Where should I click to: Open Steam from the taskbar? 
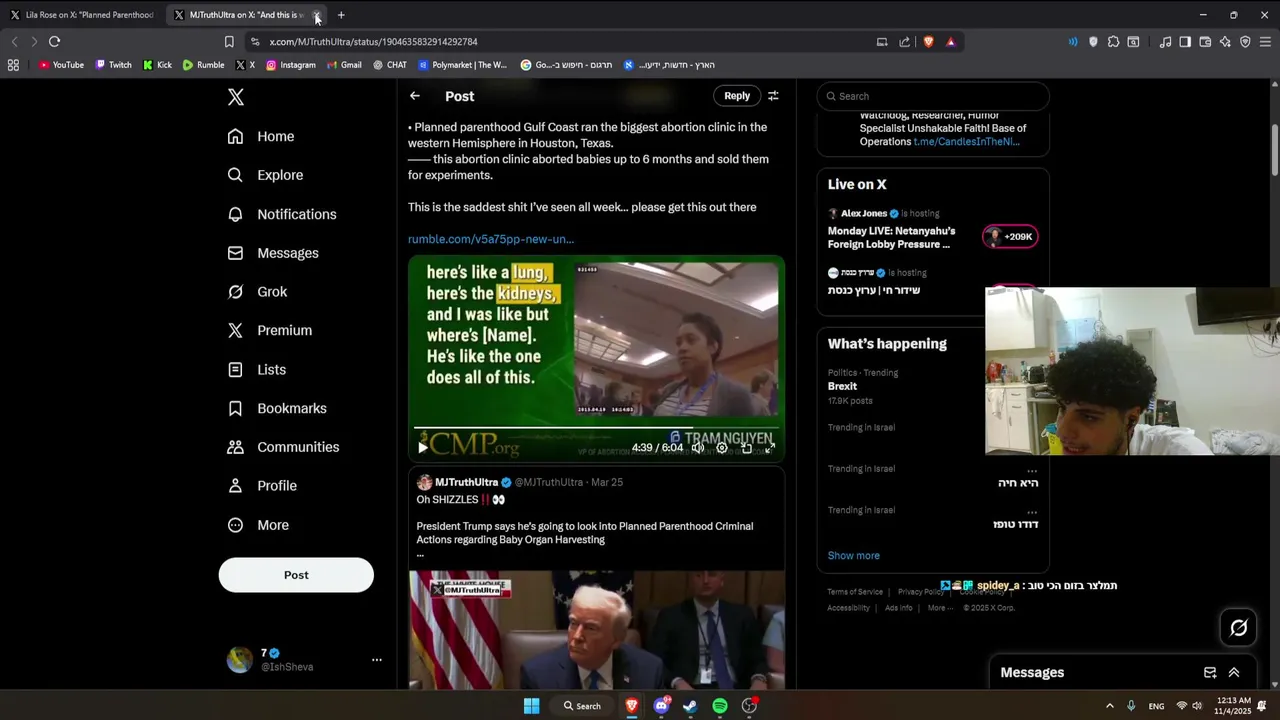tap(690, 706)
